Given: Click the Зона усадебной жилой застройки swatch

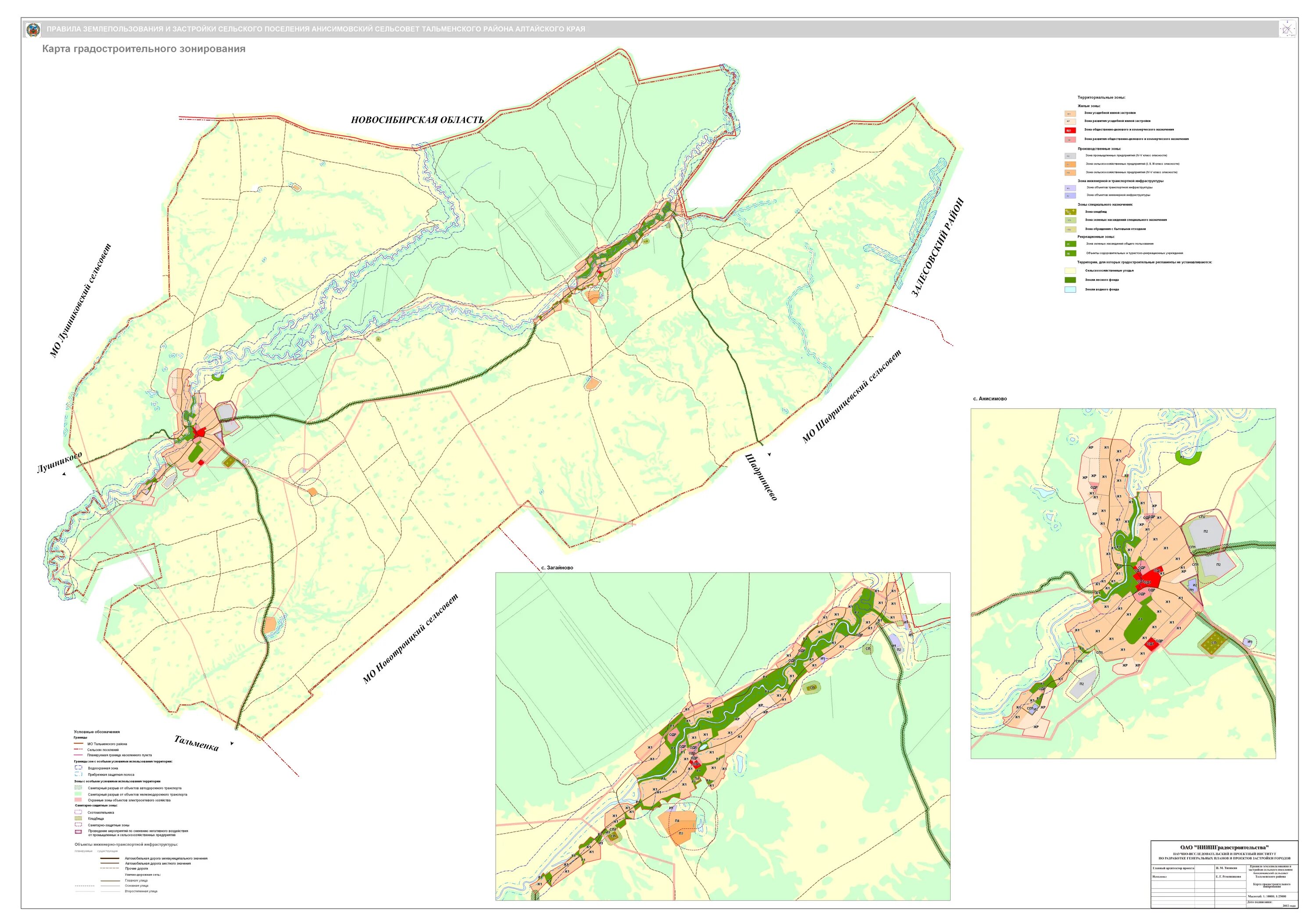Looking at the screenshot, I should [x=1070, y=114].
